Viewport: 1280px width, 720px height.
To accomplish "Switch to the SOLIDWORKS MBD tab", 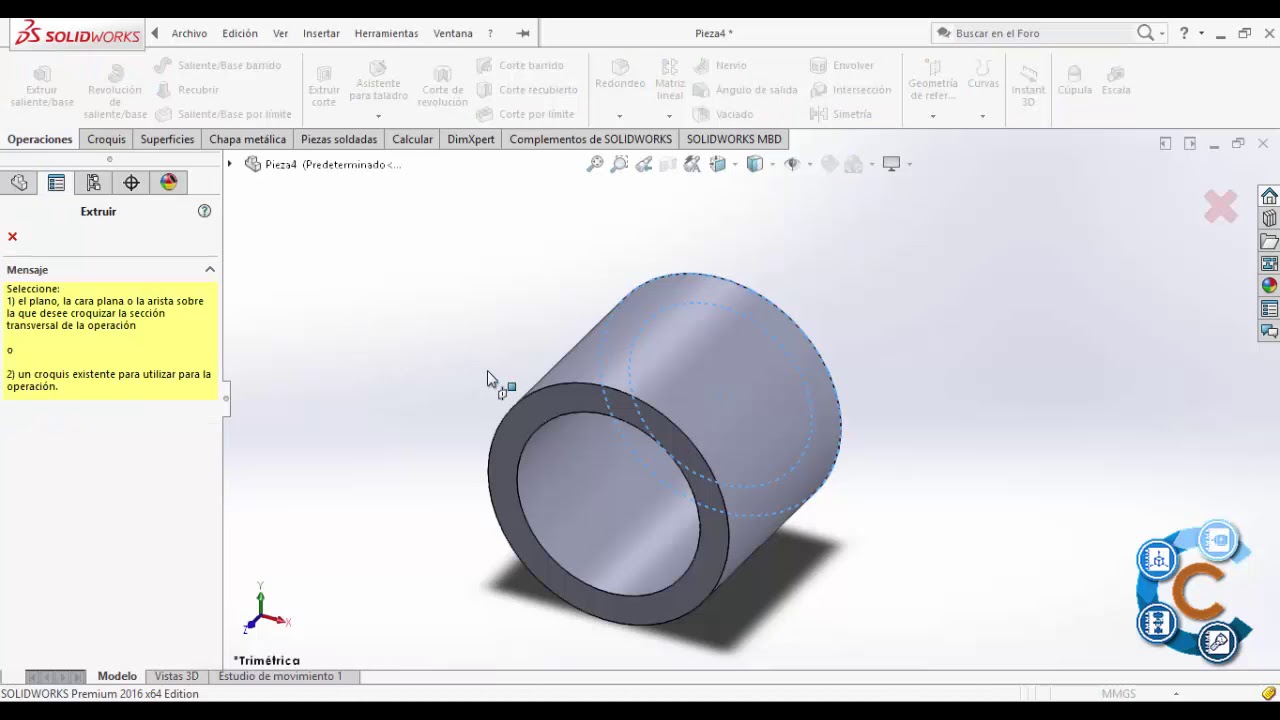I will pyautogui.click(x=734, y=139).
